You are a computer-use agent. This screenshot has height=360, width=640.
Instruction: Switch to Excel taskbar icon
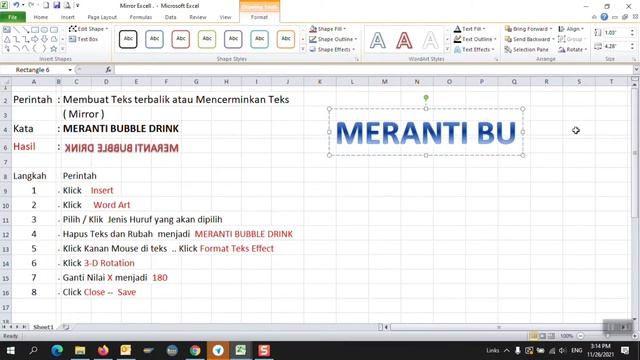[241, 351]
